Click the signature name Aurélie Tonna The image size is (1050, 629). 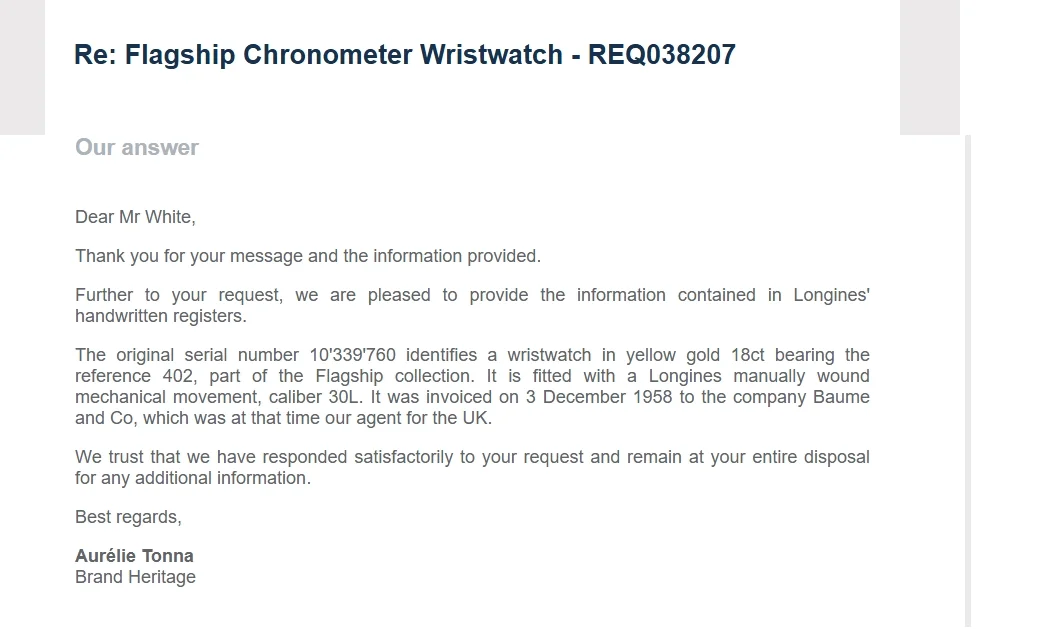(134, 556)
